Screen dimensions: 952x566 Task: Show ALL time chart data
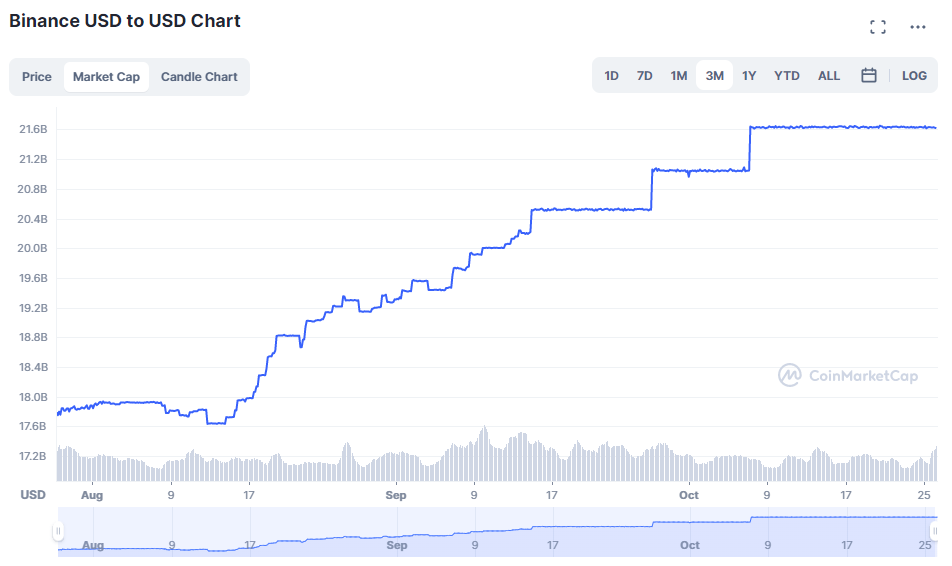pyautogui.click(x=829, y=76)
